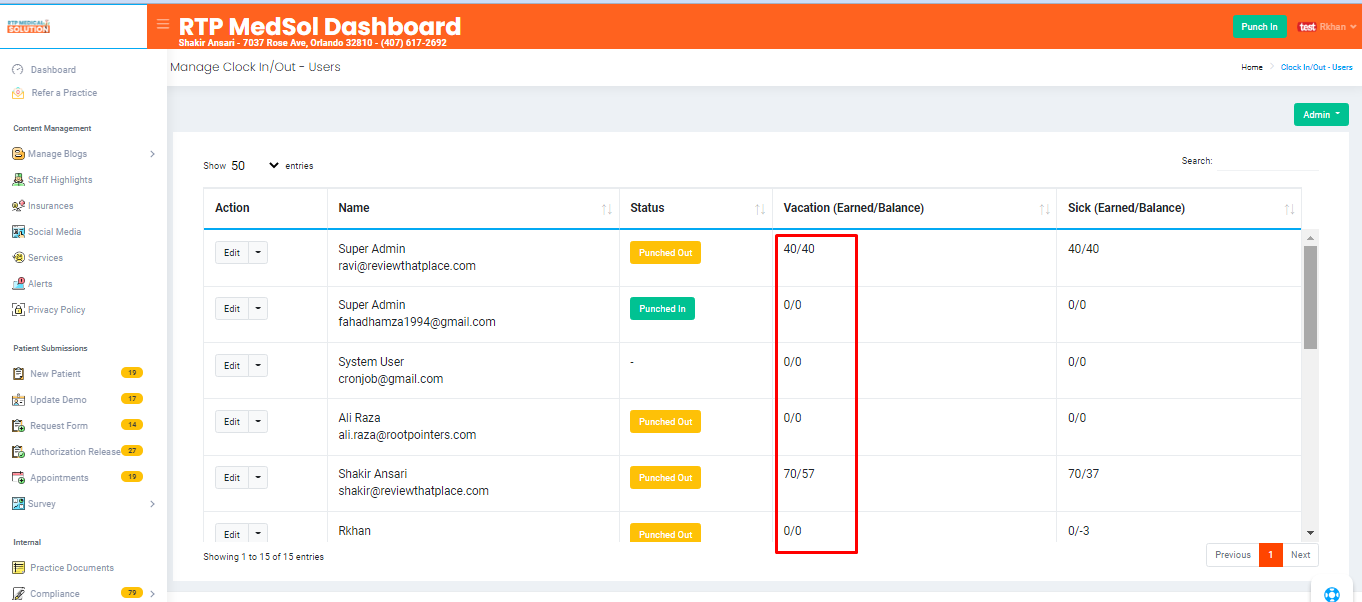
Task: Click the Services sidebar icon
Action: click(18, 258)
